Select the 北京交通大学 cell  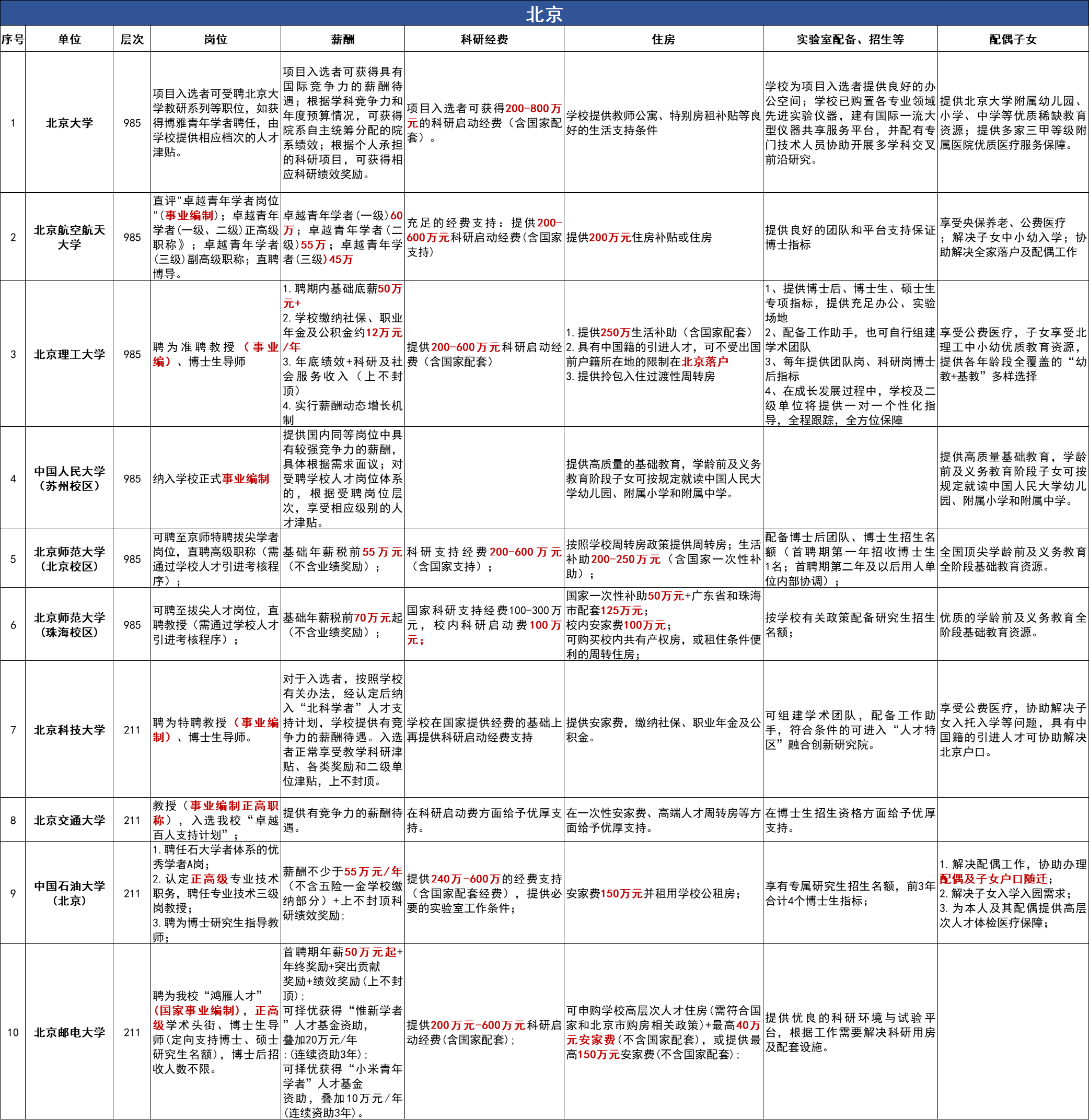tap(69, 820)
